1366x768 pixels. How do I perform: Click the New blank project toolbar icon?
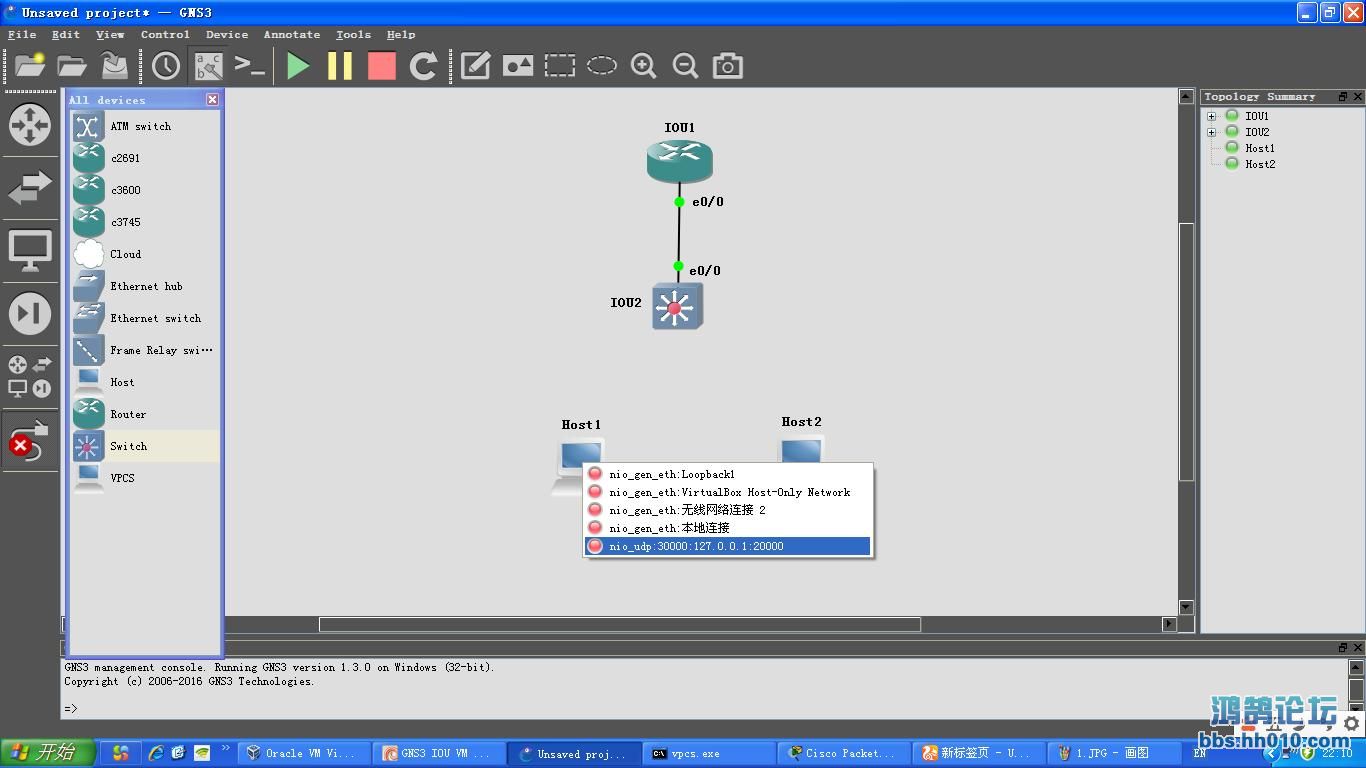[x=29, y=66]
